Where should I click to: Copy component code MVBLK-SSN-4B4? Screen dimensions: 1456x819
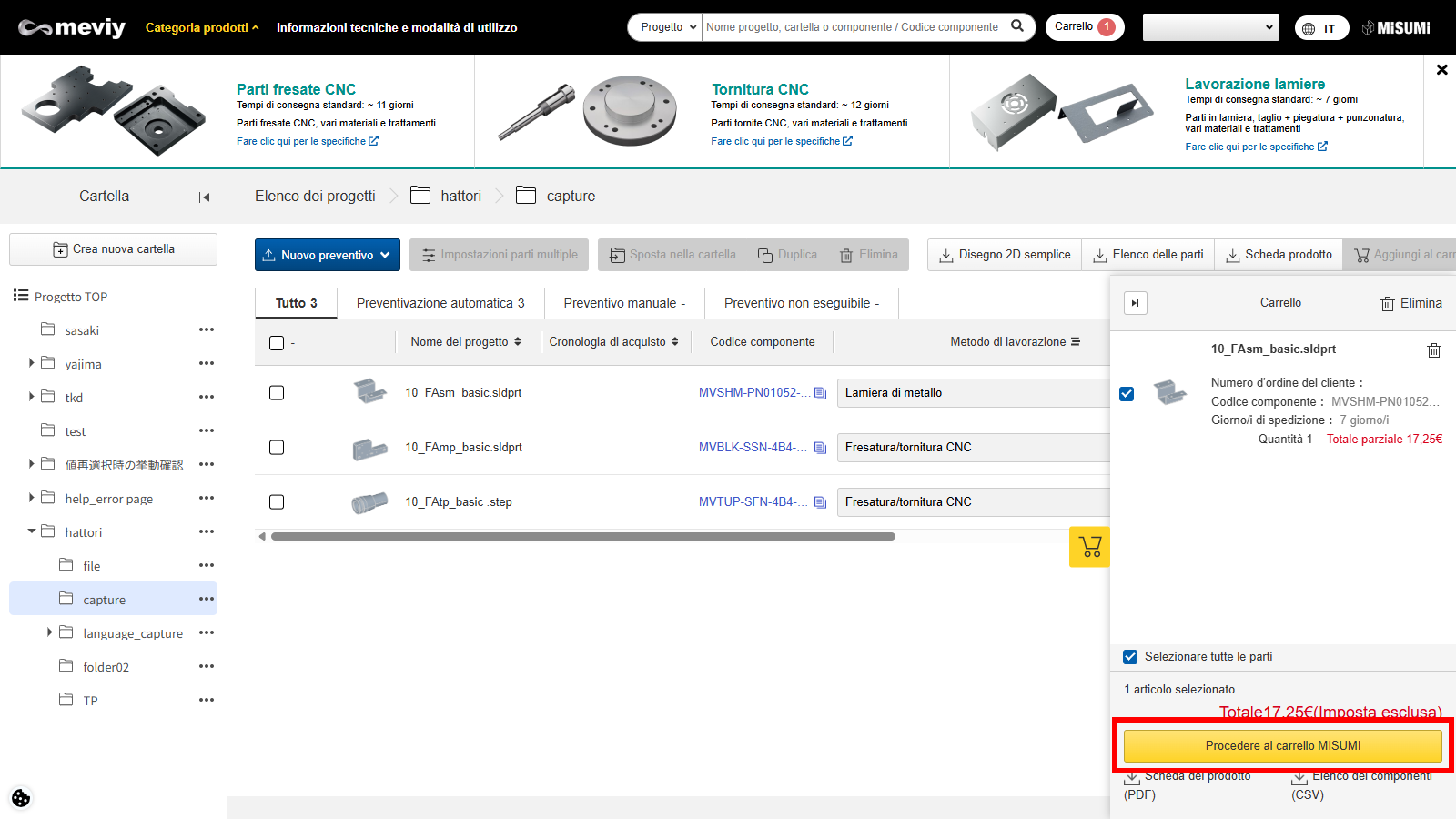click(x=820, y=448)
